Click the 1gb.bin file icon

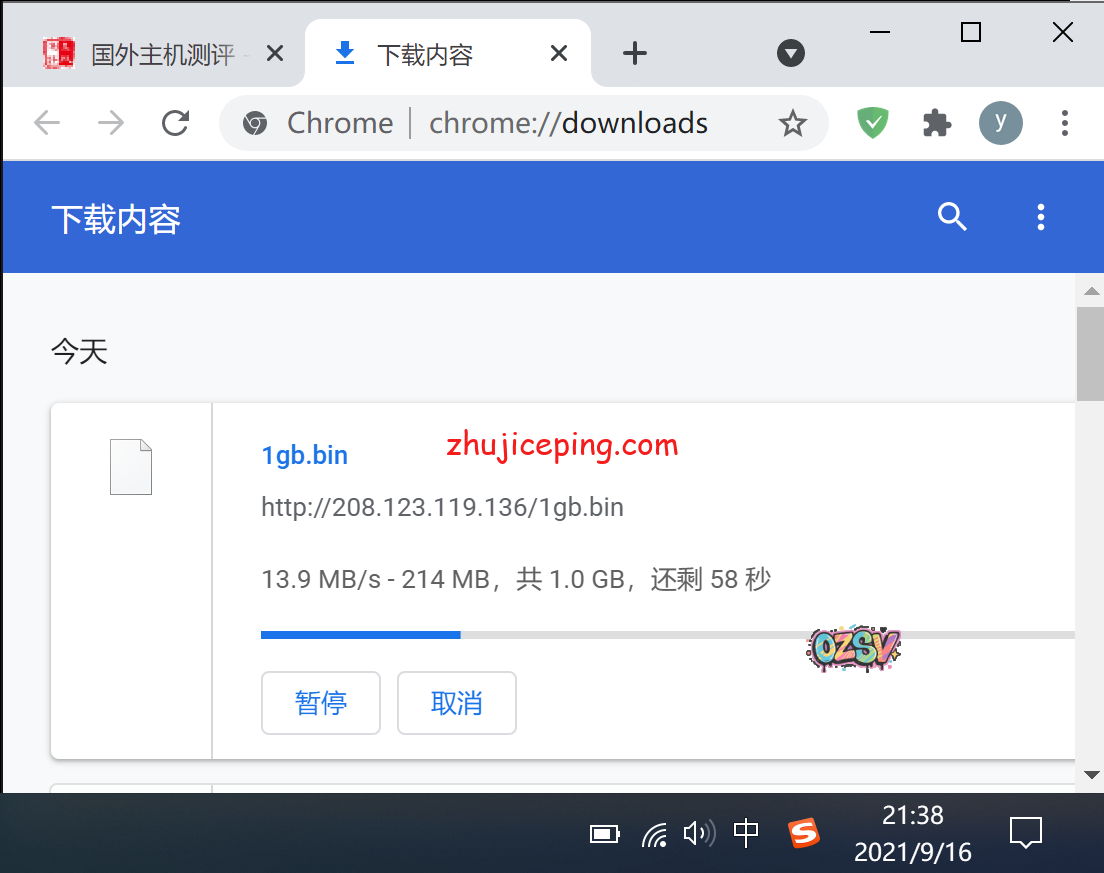tap(131, 467)
